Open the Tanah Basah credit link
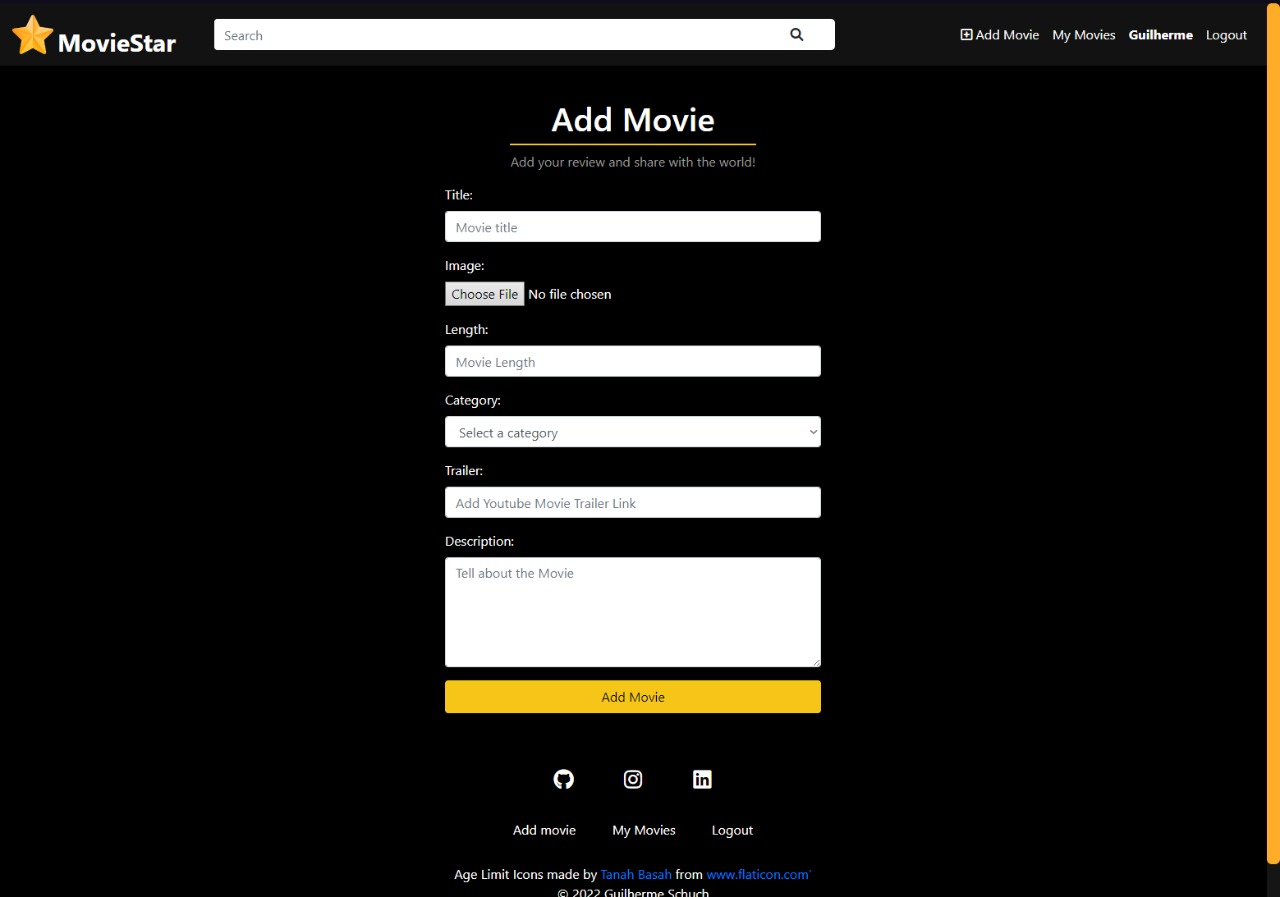Viewport: 1280px width, 897px height. [636, 874]
